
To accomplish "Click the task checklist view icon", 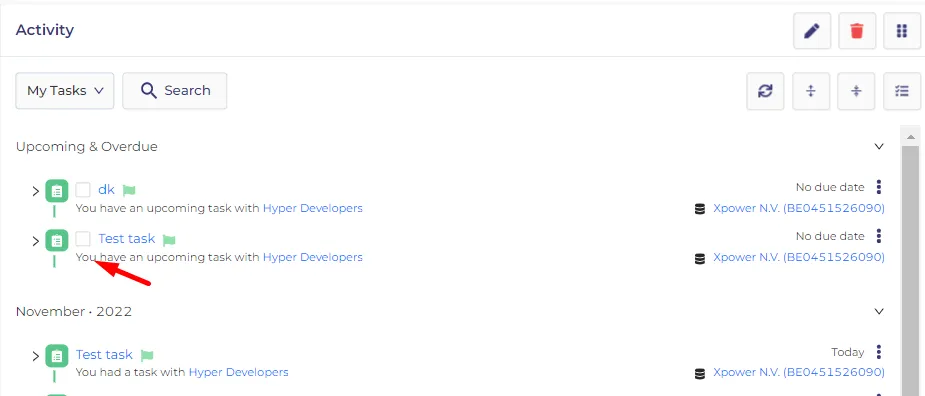I will 901,91.
